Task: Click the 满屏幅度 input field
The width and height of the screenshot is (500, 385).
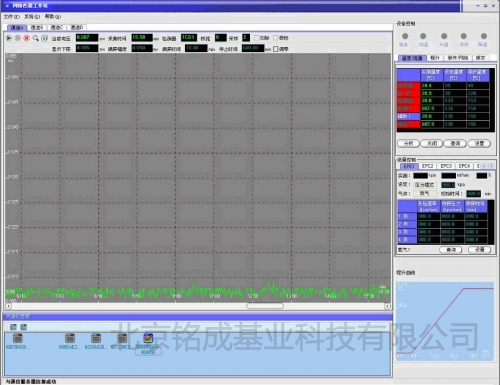Action: tap(142, 48)
